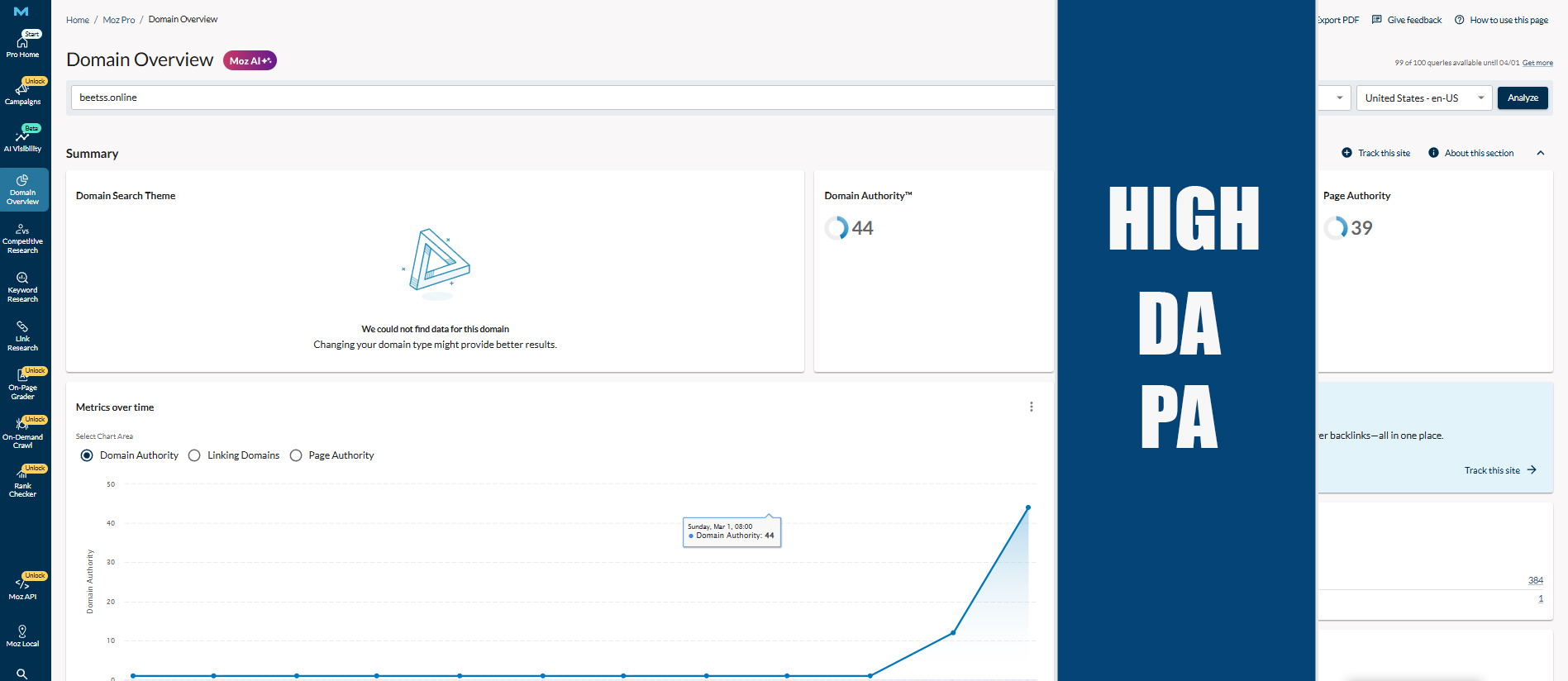Screen dimensions: 1568x681
Task: Open Moz Local sidebar item
Action: tap(22, 636)
